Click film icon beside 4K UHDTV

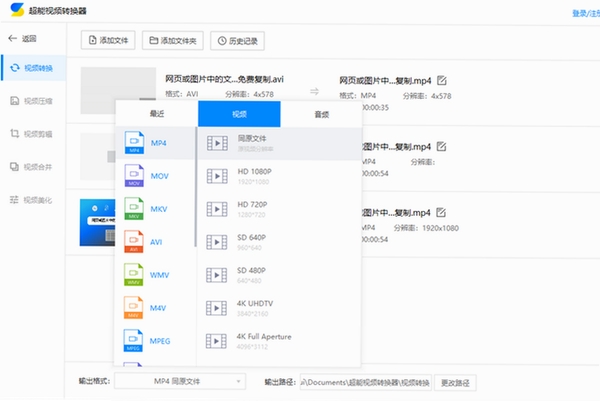[217, 308]
